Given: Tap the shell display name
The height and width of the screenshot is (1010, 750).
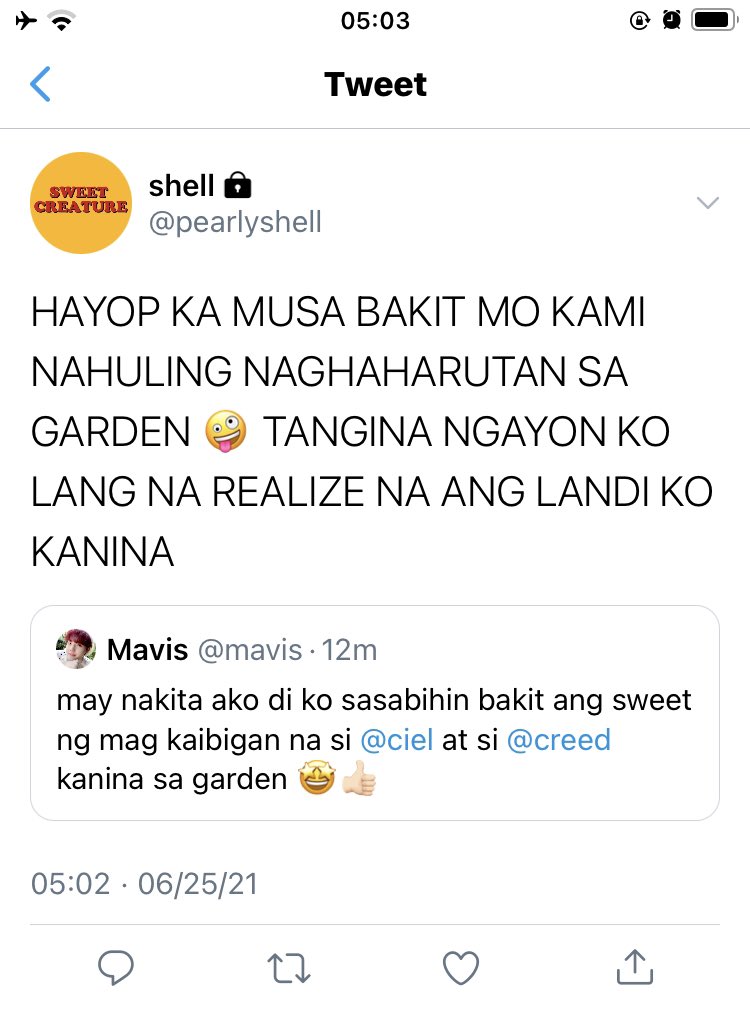Looking at the screenshot, I should pyautogui.click(x=181, y=186).
